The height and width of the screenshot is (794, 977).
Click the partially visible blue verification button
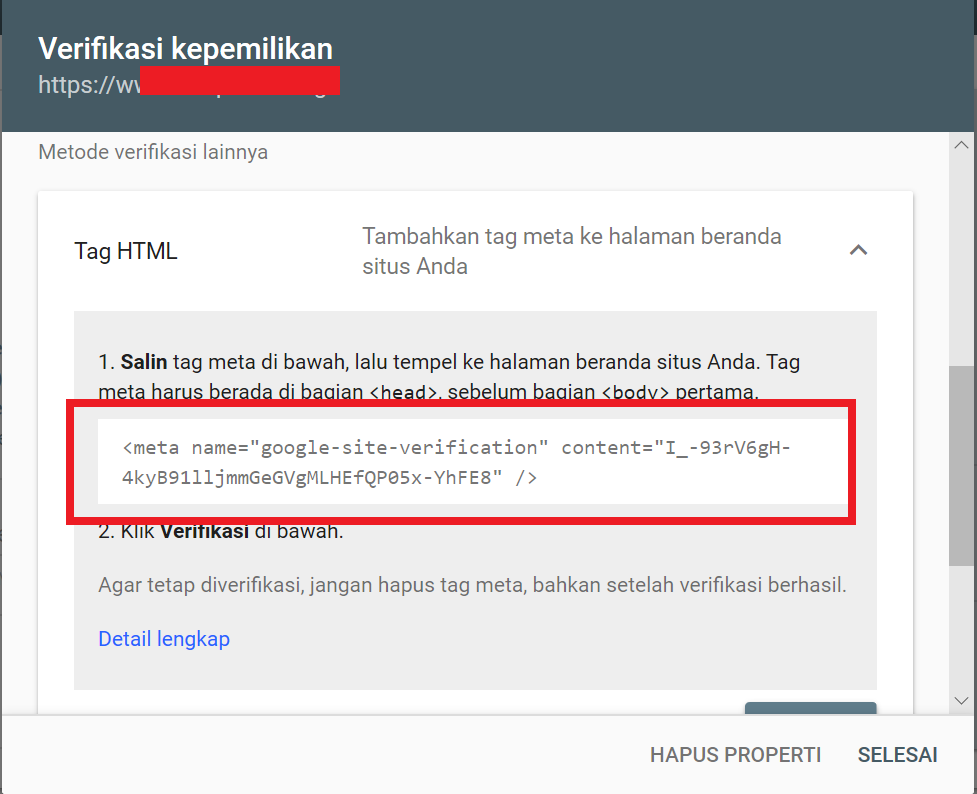tap(810, 708)
